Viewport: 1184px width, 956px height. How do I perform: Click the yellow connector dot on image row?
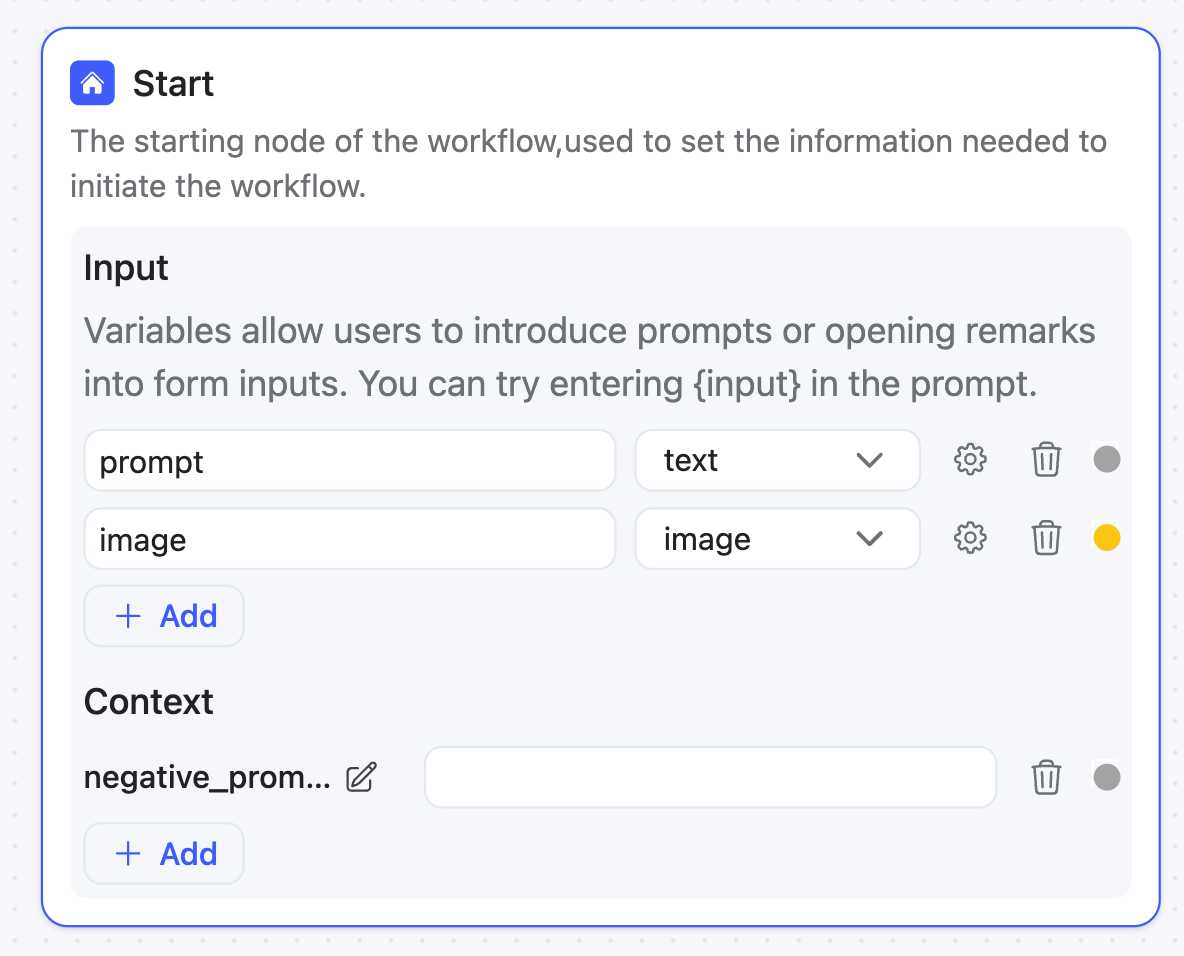1107,539
